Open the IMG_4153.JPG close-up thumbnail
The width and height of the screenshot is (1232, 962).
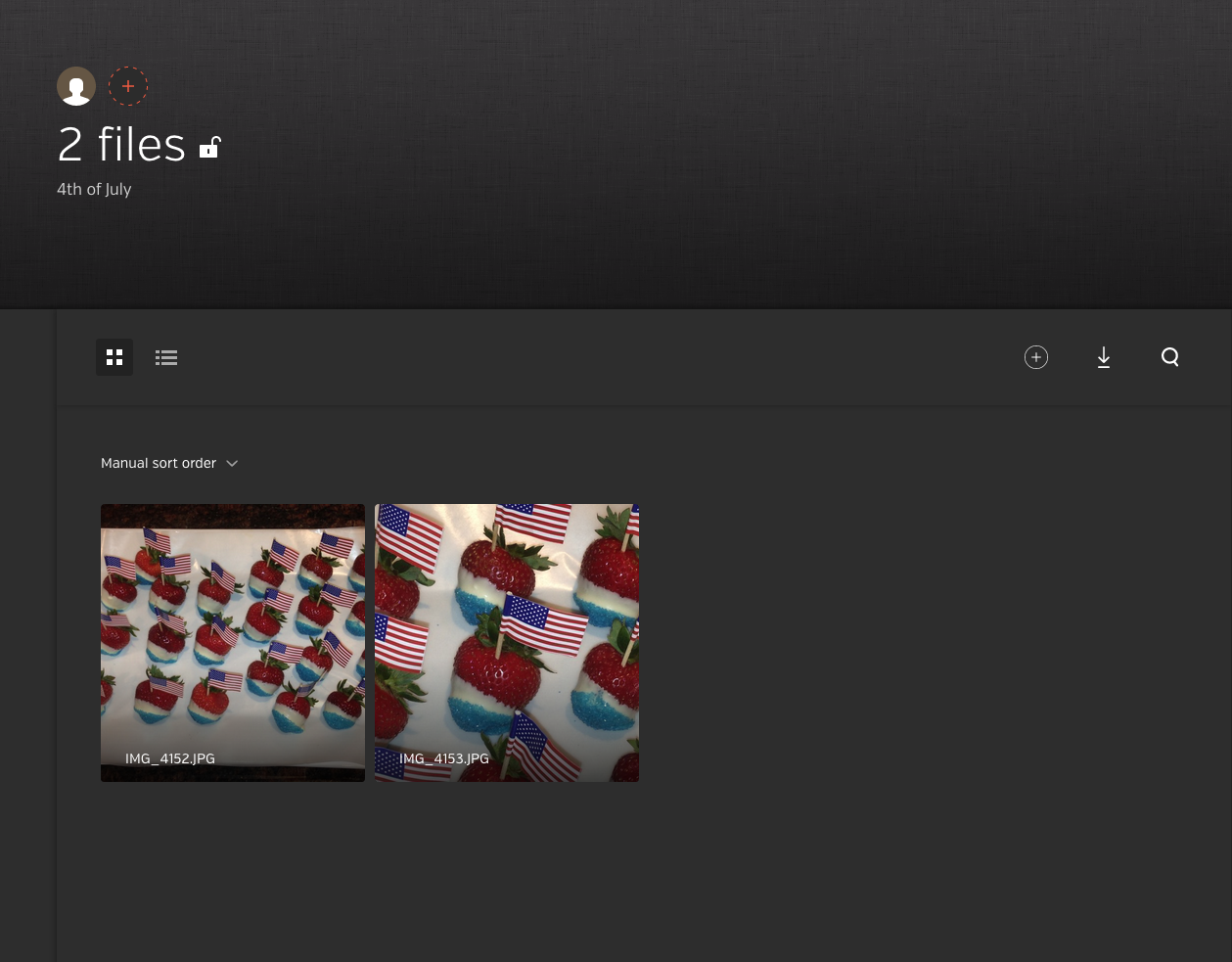[507, 643]
